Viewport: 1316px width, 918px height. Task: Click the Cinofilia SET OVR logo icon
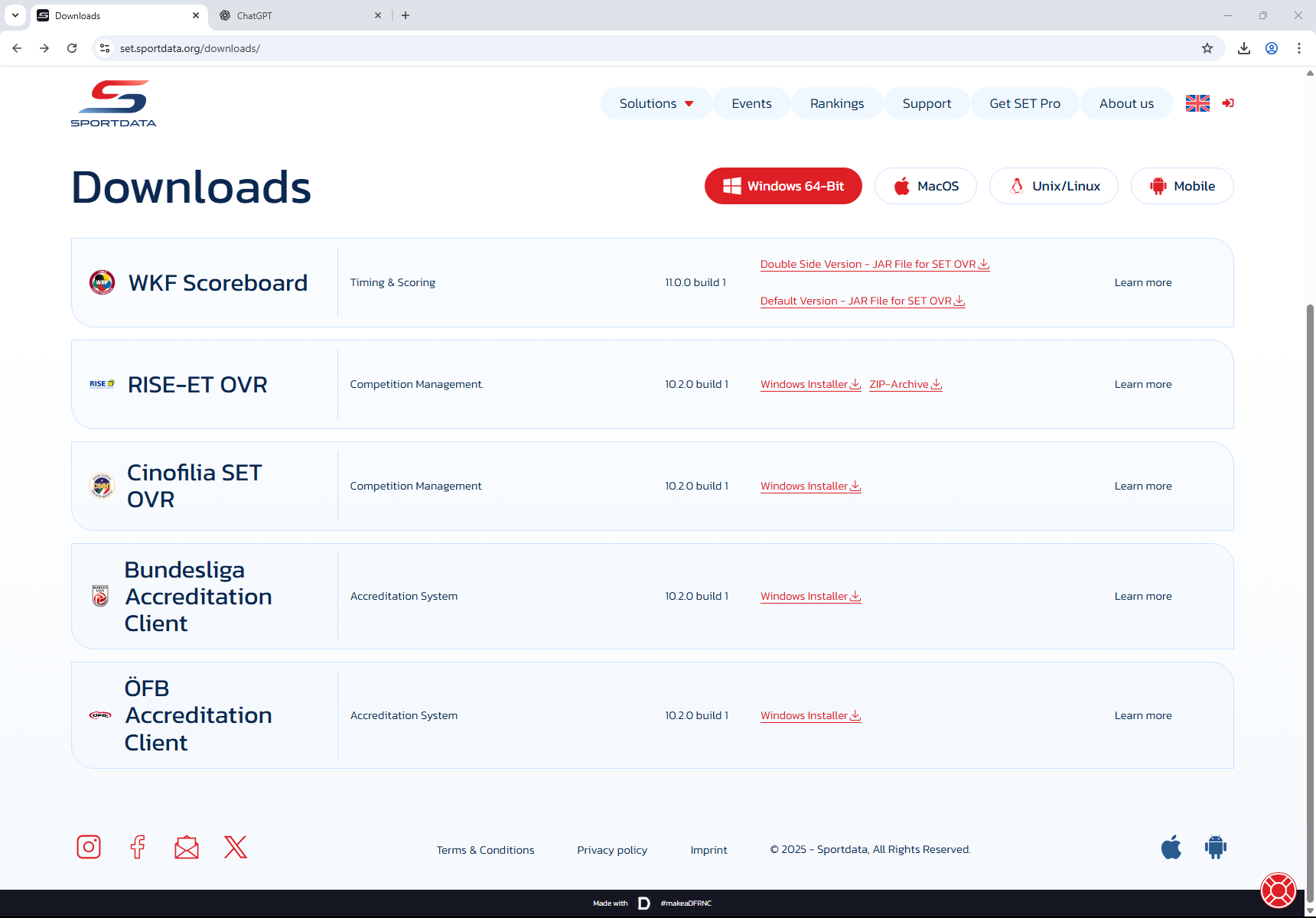[102, 486]
